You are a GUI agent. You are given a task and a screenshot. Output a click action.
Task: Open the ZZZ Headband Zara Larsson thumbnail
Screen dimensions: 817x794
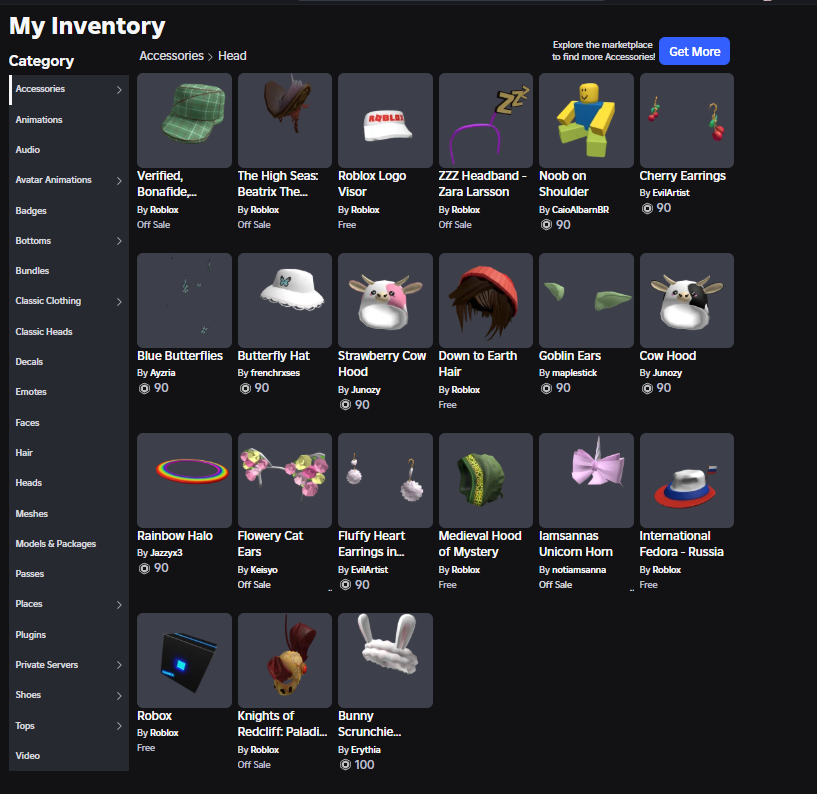486,120
